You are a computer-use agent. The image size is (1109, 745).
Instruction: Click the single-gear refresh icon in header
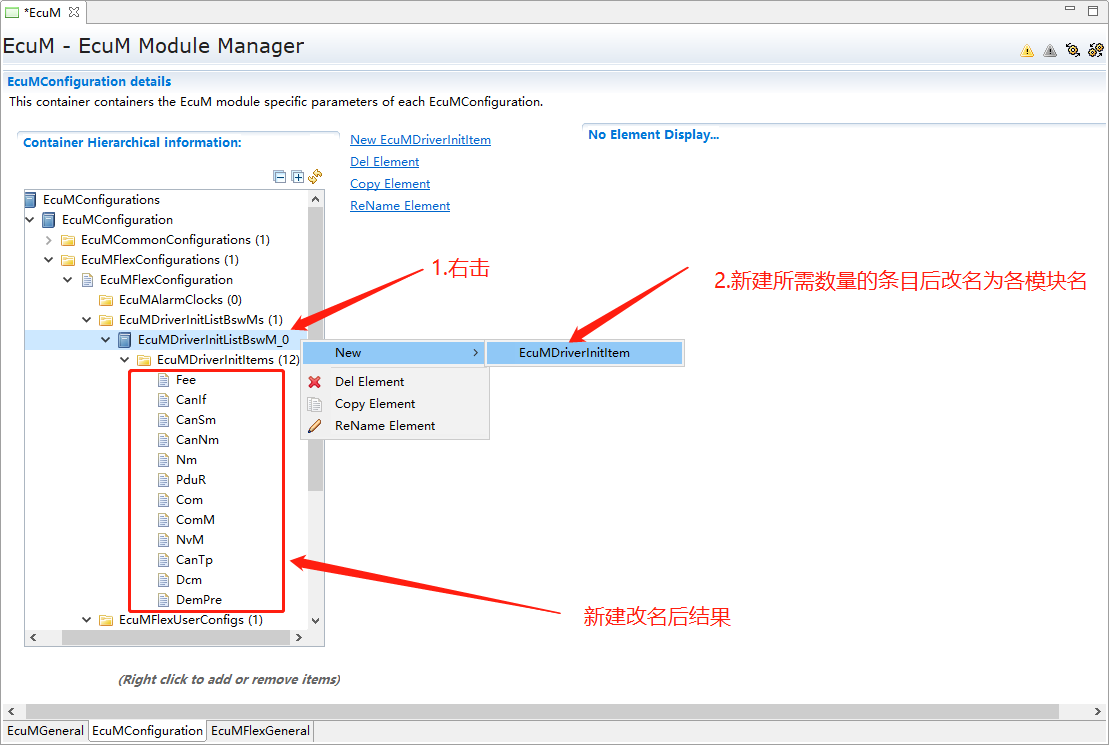coord(1073,50)
